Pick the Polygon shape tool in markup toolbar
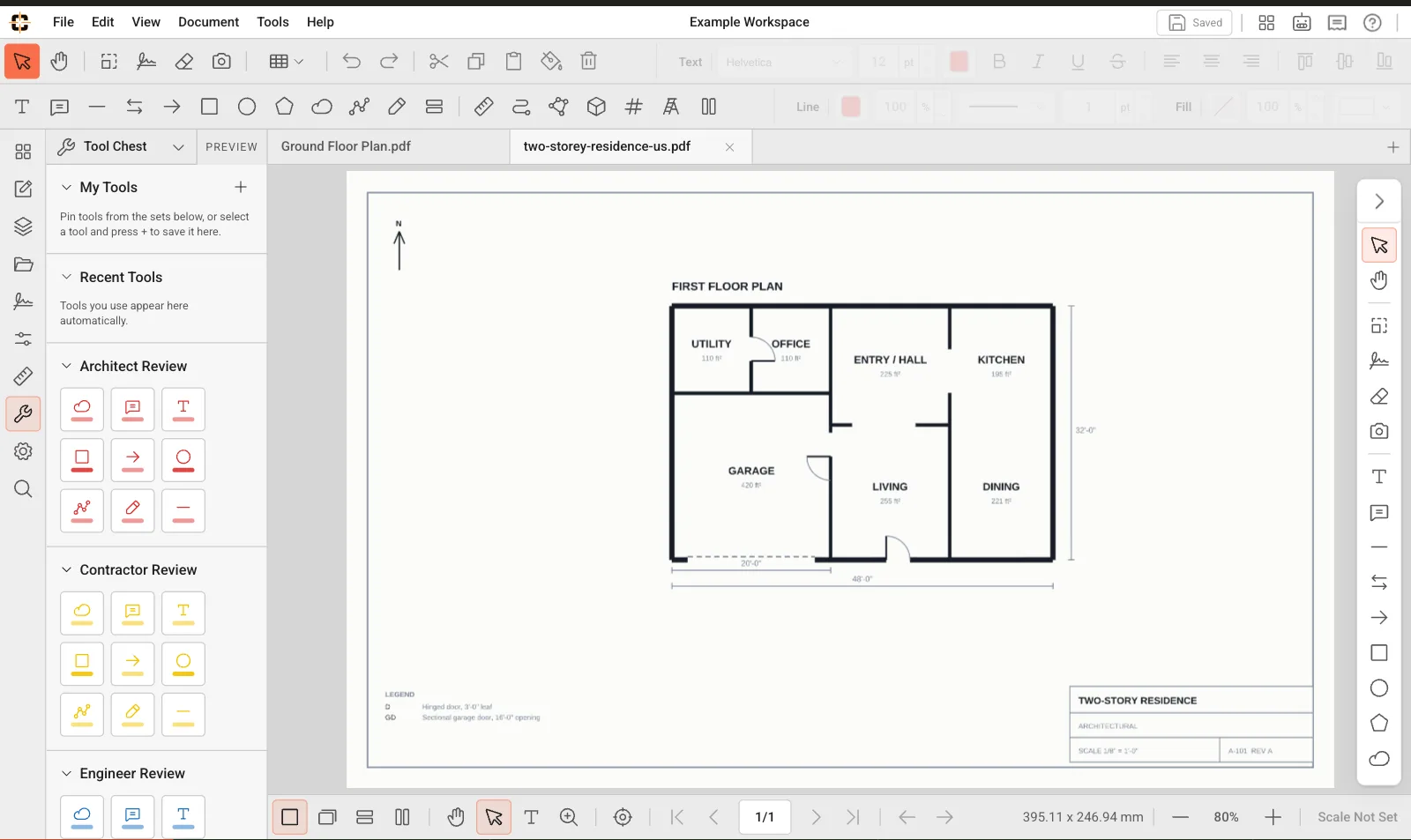The image size is (1411, 840). tap(284, 107)
